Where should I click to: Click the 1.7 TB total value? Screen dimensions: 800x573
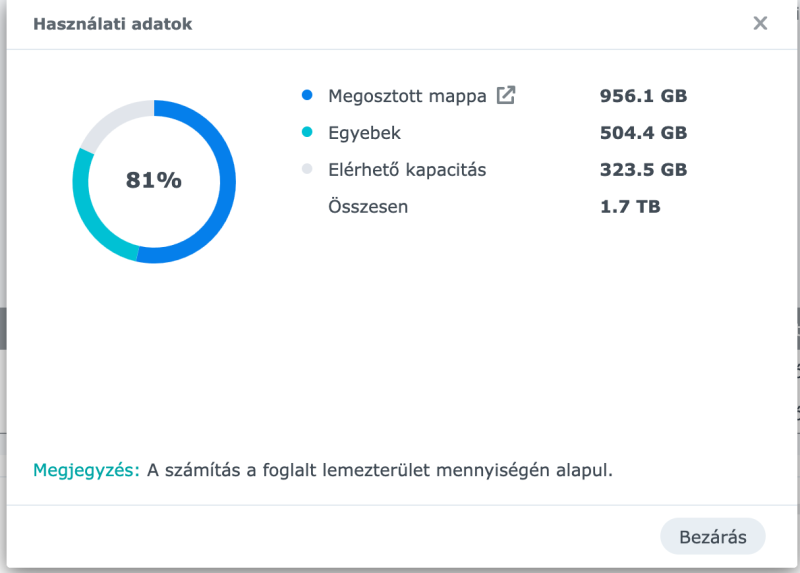[630, 207]
